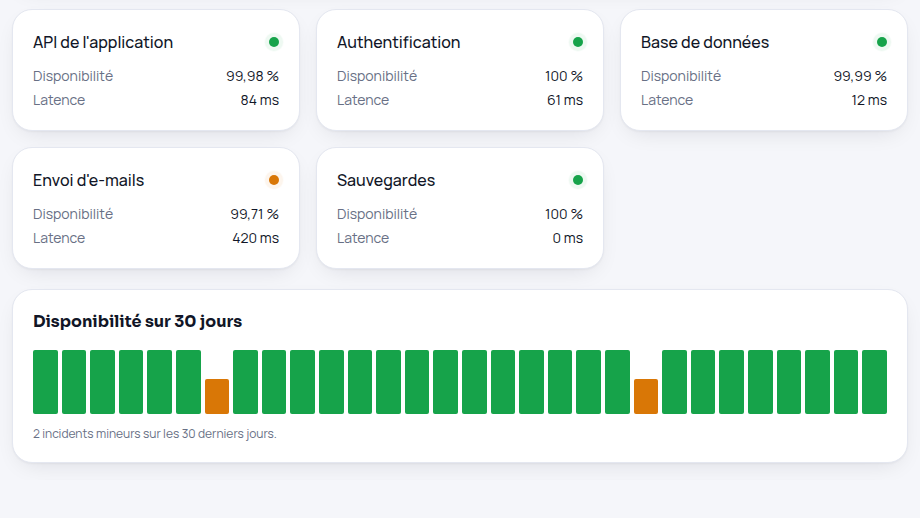Click the 12 ms latency value
This screenshot has width=920, height=518.
pyautogui.click(x=869, y=100)
